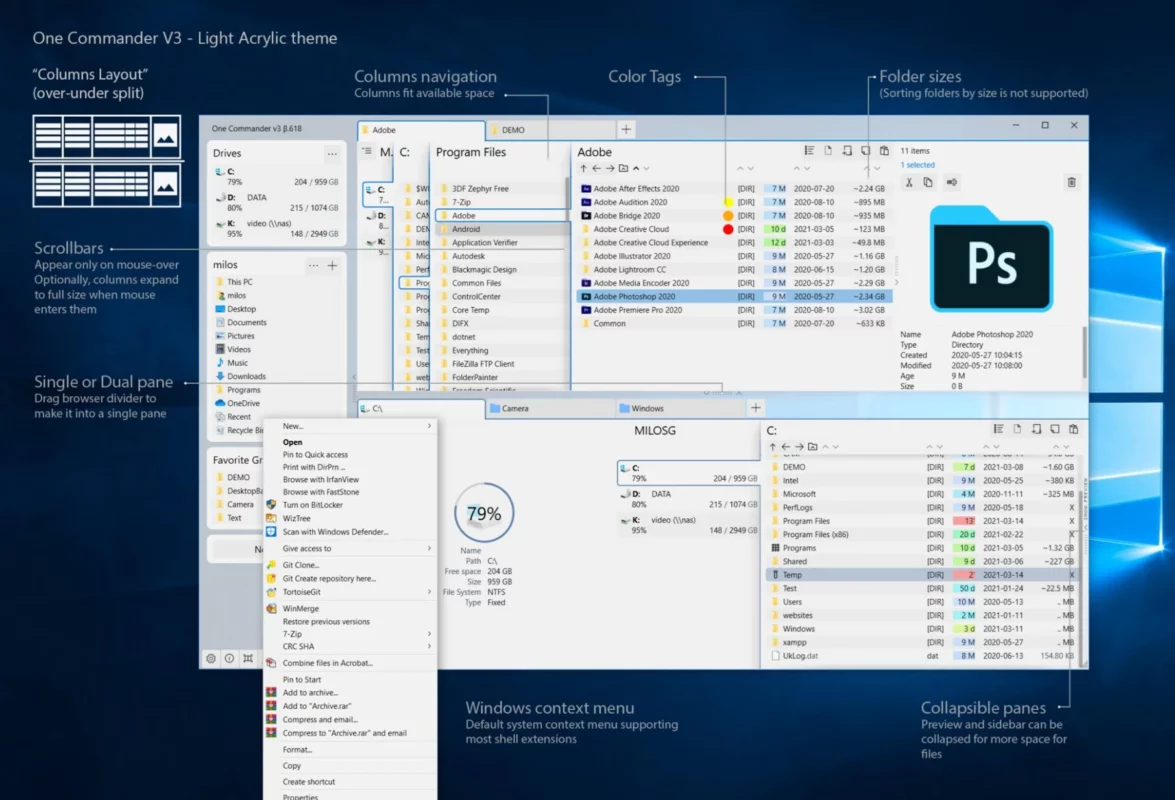The image size is (1175, 800).
Task: Switch to the DEMO tab
Action: pyautogui.click(x=551, y=130)
